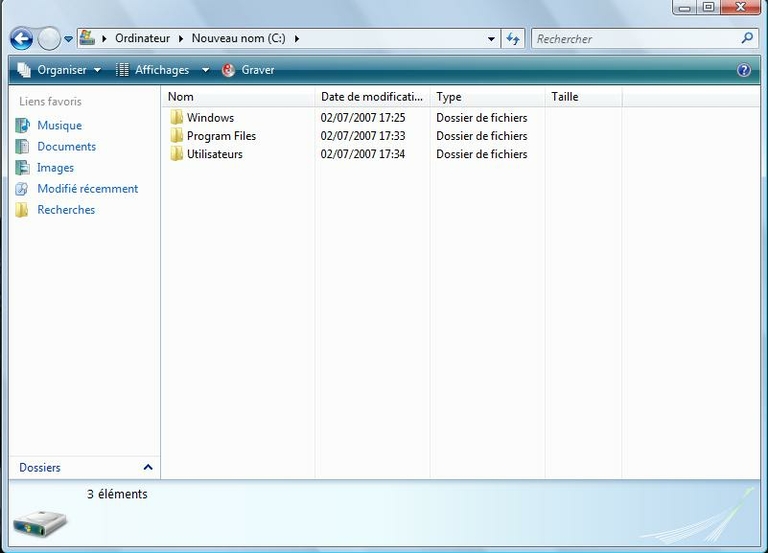Open the Documents favorite link

pyautogui.click(x=67, y=146)
